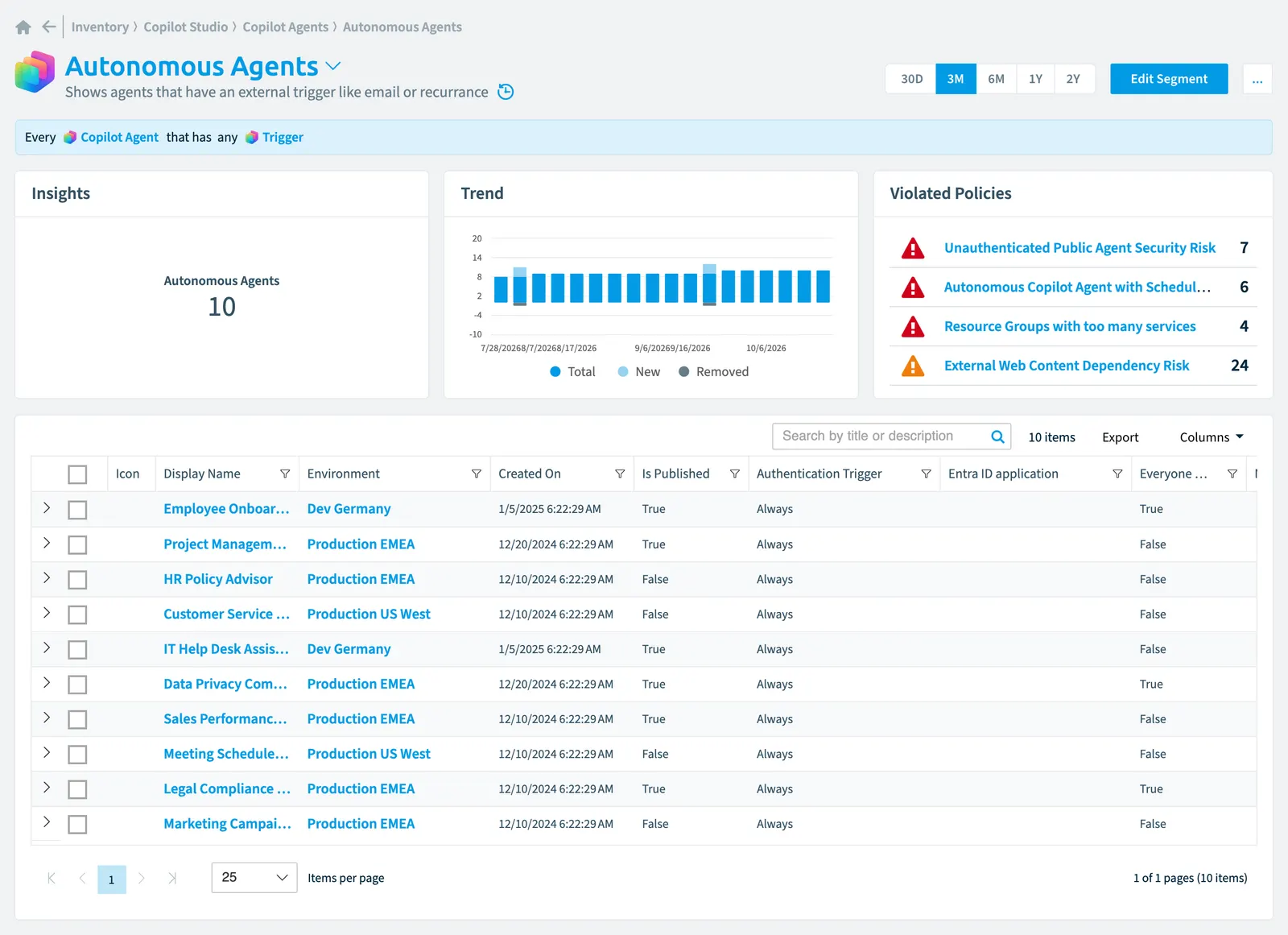Toggle the Total legend marker in Trend

click(555, 372)
